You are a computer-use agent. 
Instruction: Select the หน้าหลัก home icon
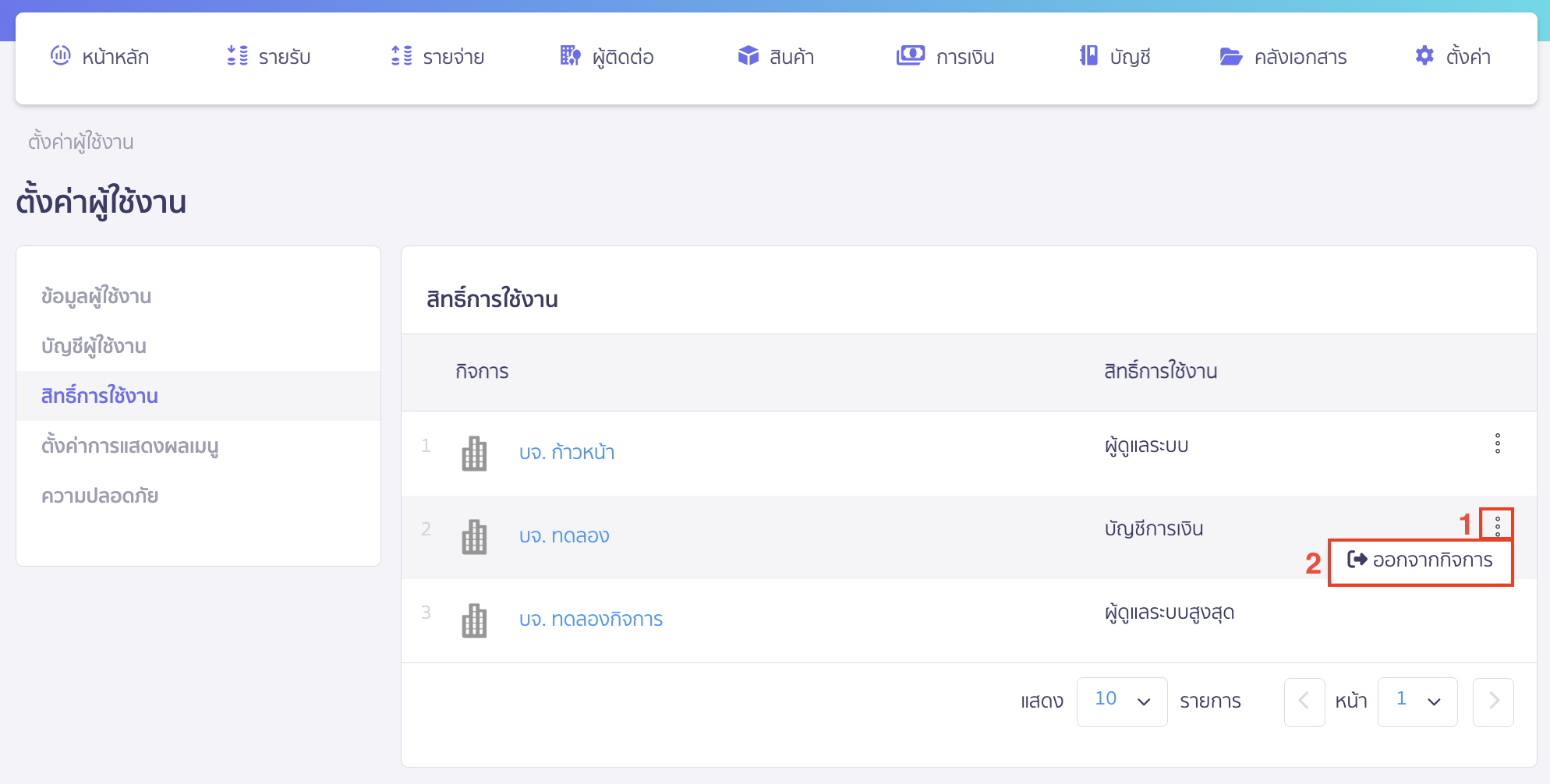click(61, 56)
